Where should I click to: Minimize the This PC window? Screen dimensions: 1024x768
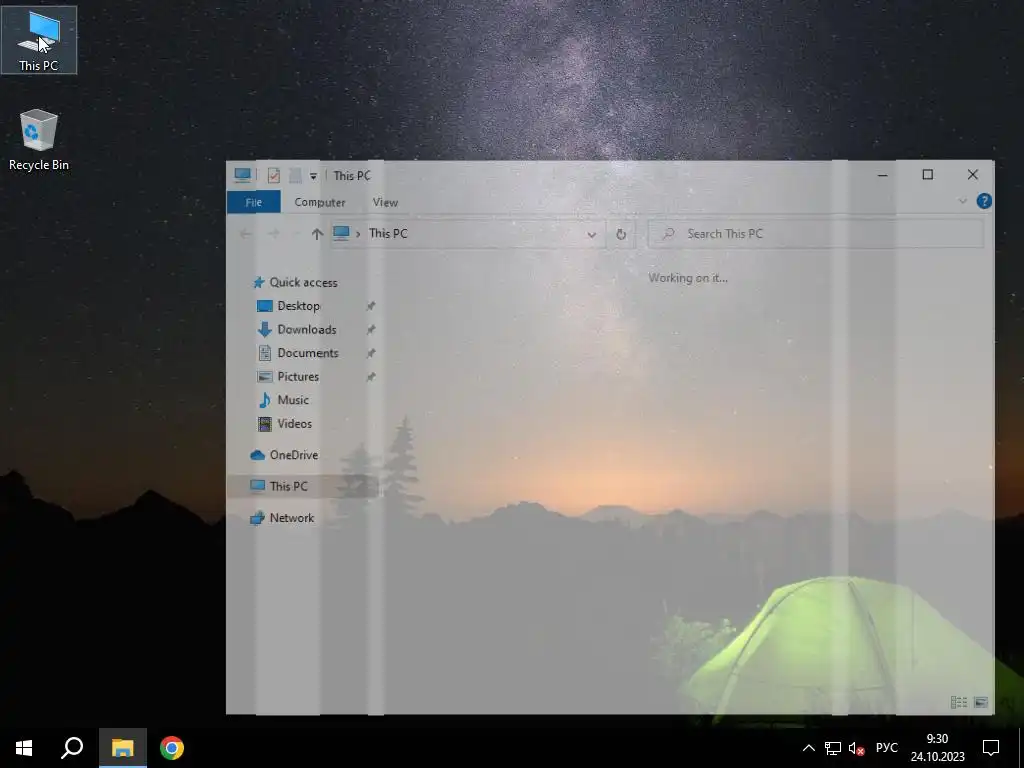(x=882, y=174)
